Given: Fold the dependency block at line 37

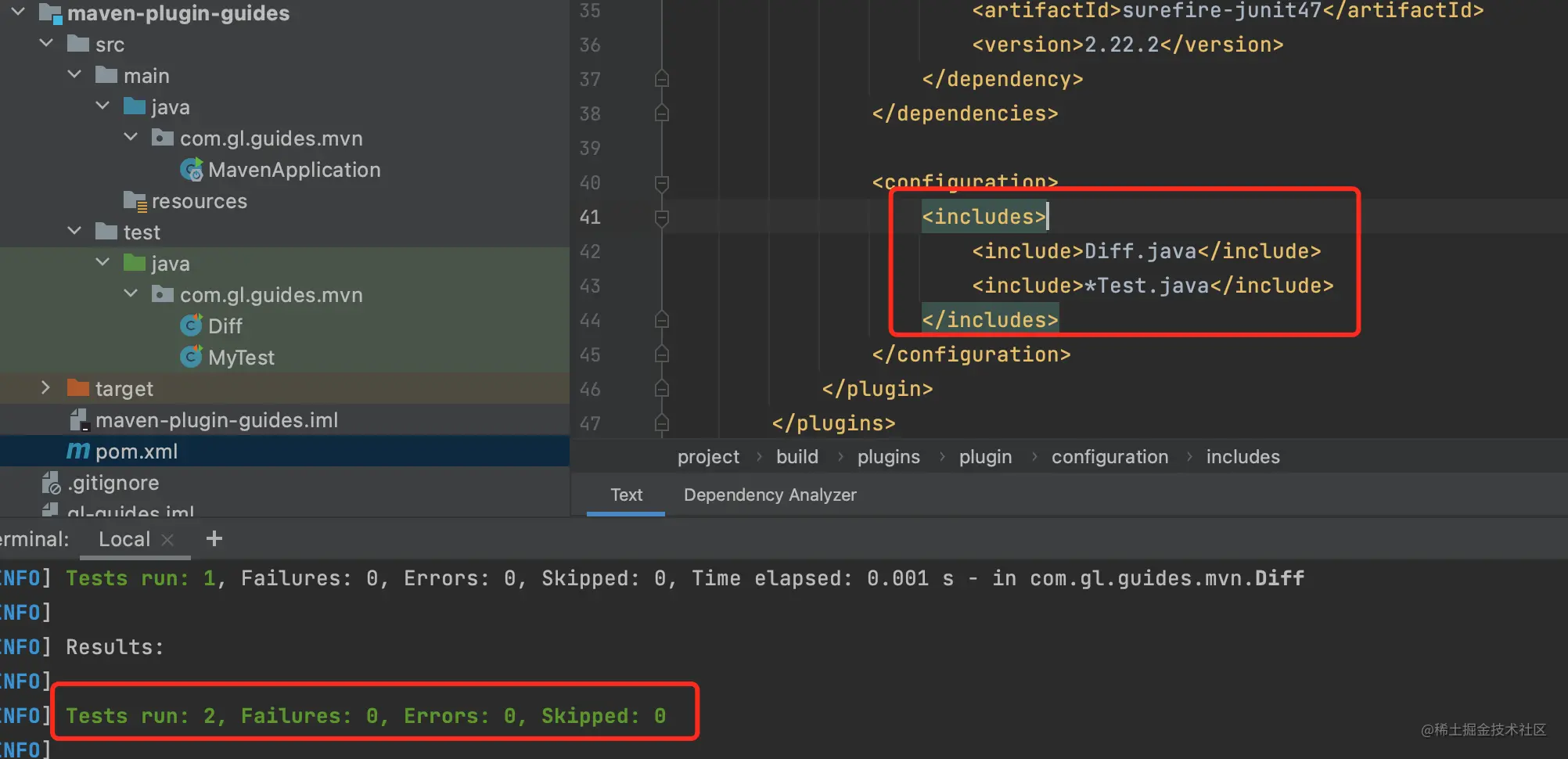Looking at the screenshot, I should [x=661, y=79].
